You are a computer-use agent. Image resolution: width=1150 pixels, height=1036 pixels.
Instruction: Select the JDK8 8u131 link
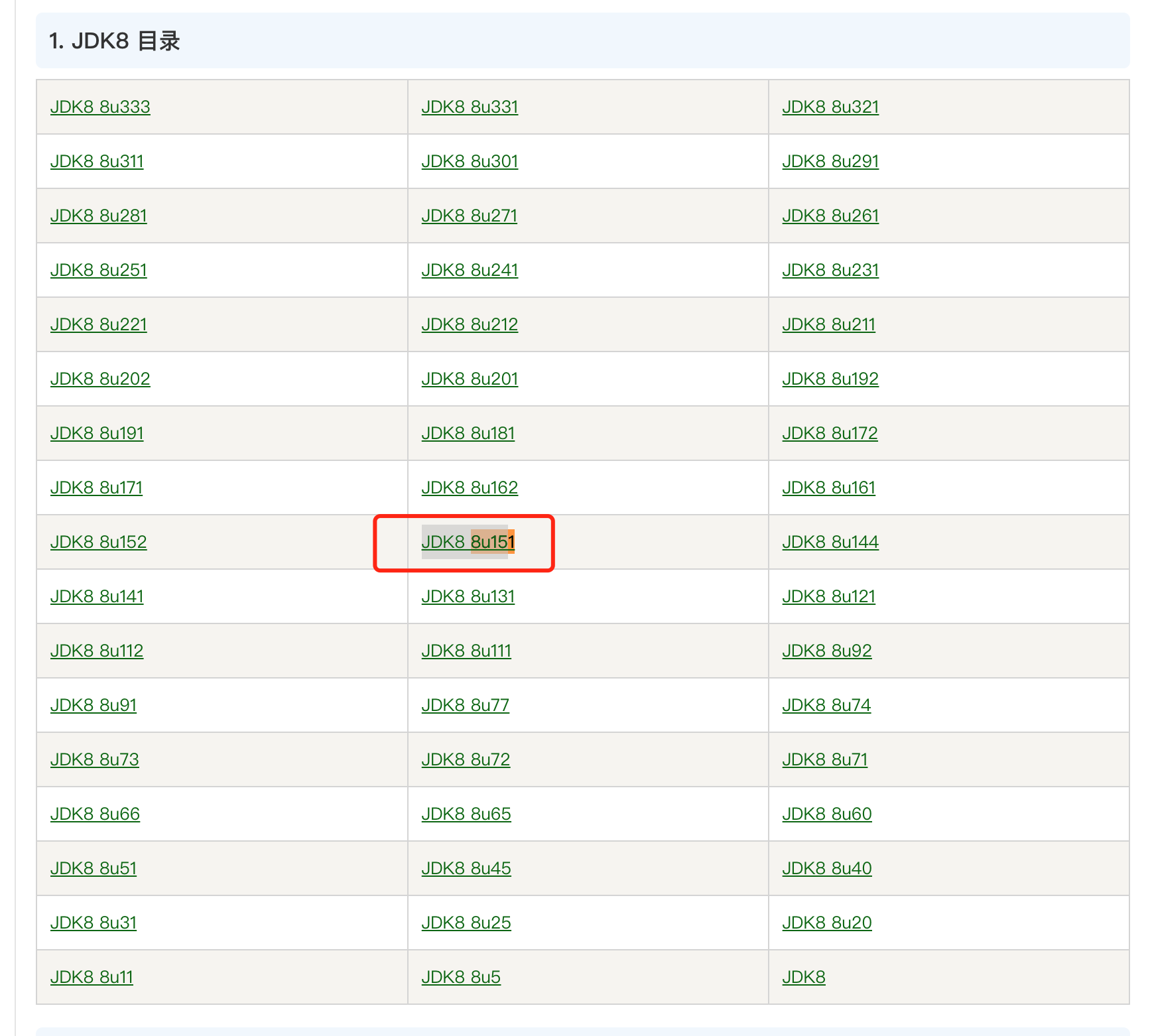[x=468, y=596]
